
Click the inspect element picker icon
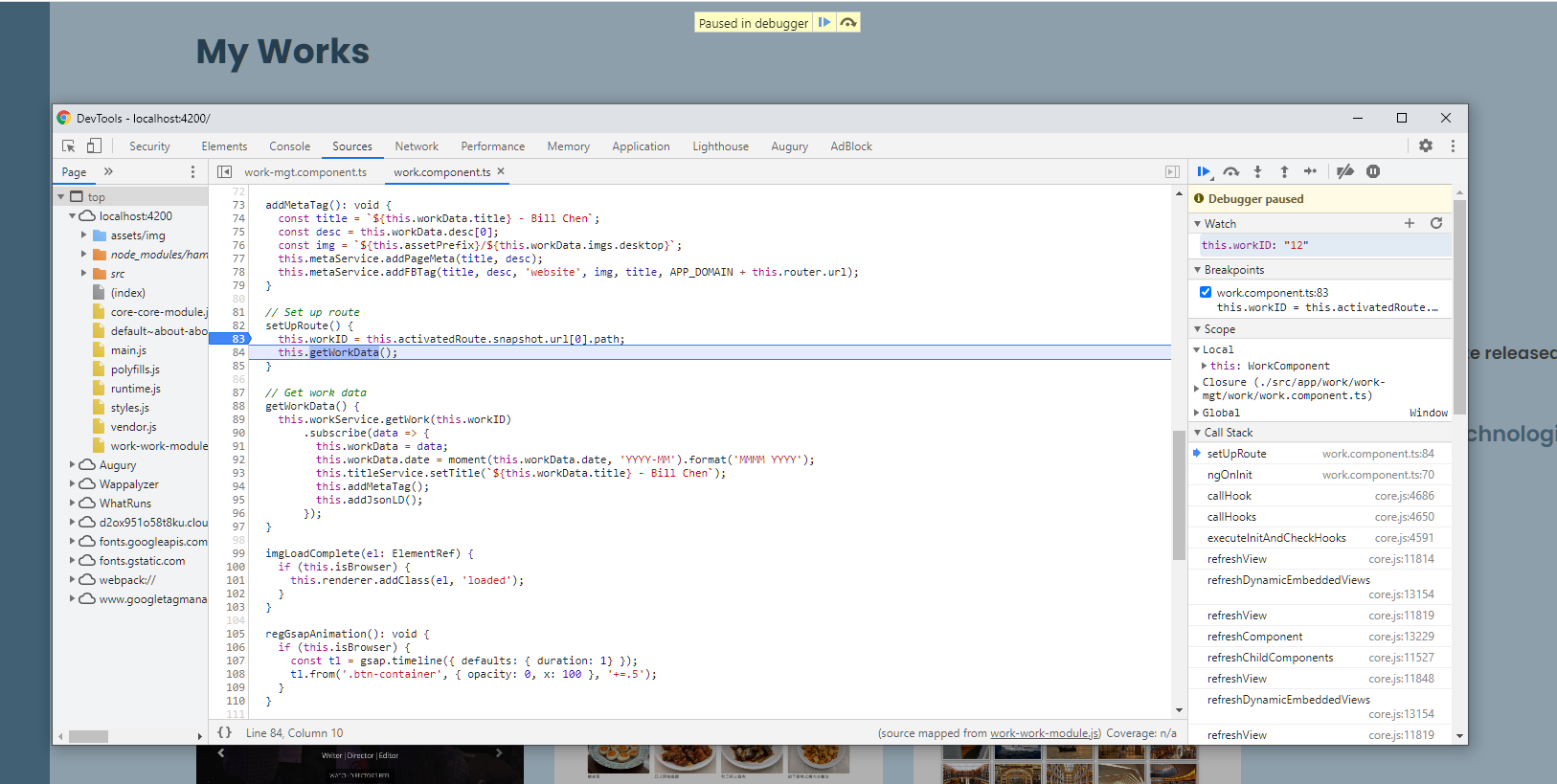69,146
